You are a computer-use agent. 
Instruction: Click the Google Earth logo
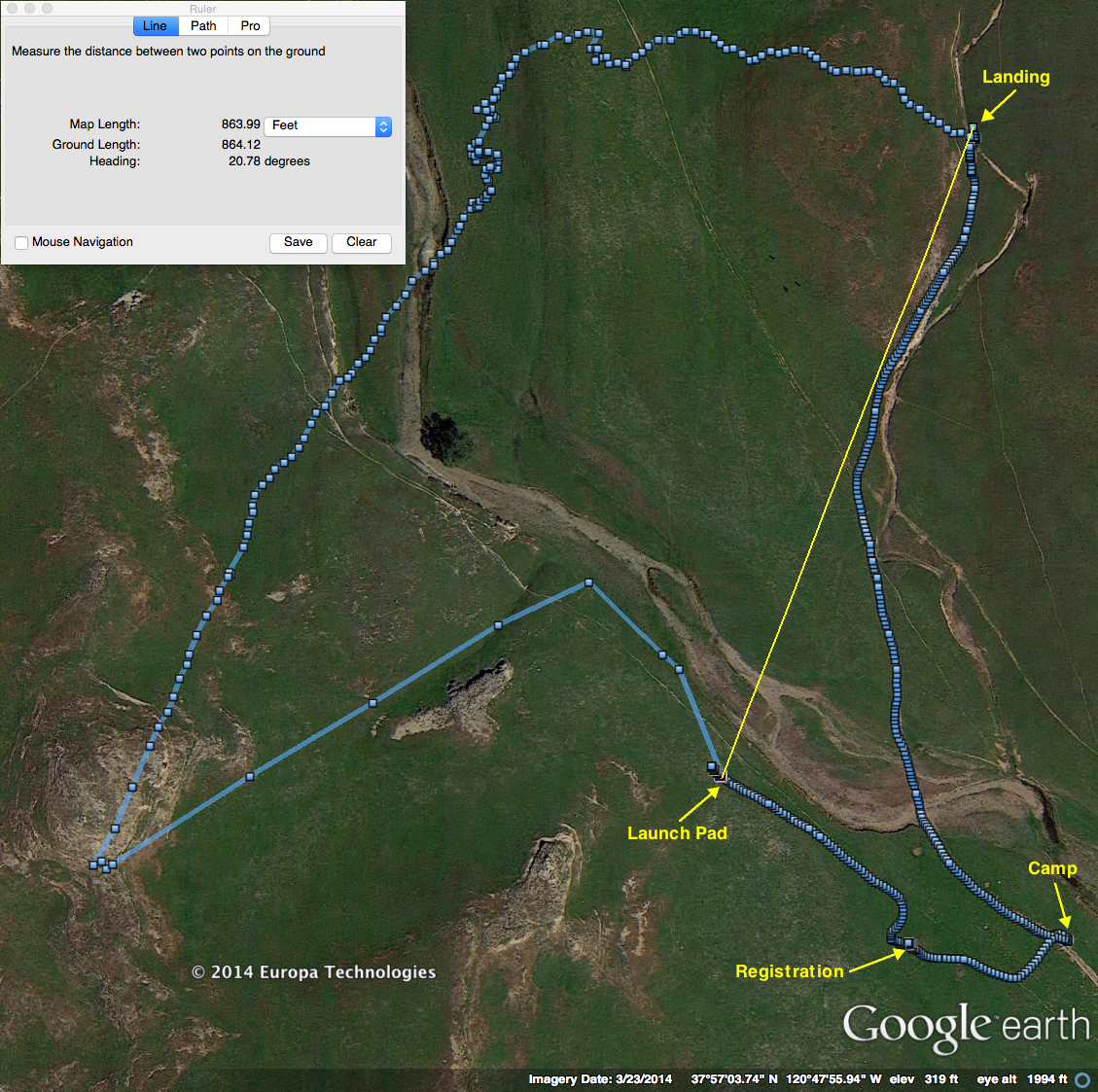pyautogui.click(x=965, y=1028)
